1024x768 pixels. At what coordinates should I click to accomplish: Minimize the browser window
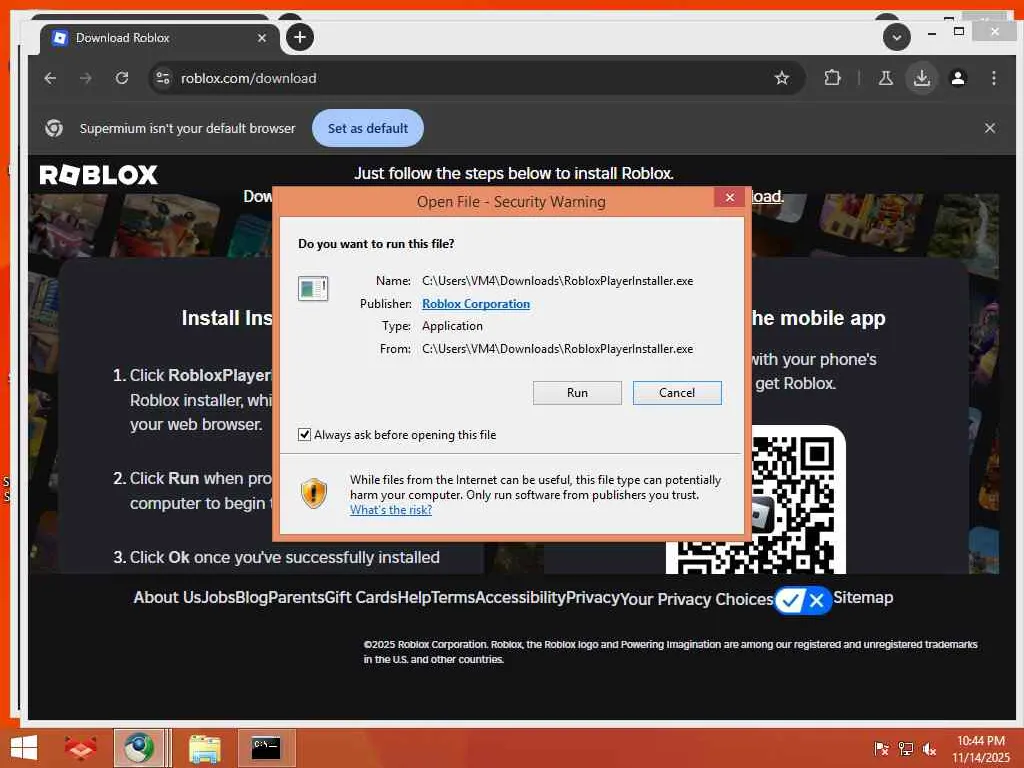click(932, 32)
